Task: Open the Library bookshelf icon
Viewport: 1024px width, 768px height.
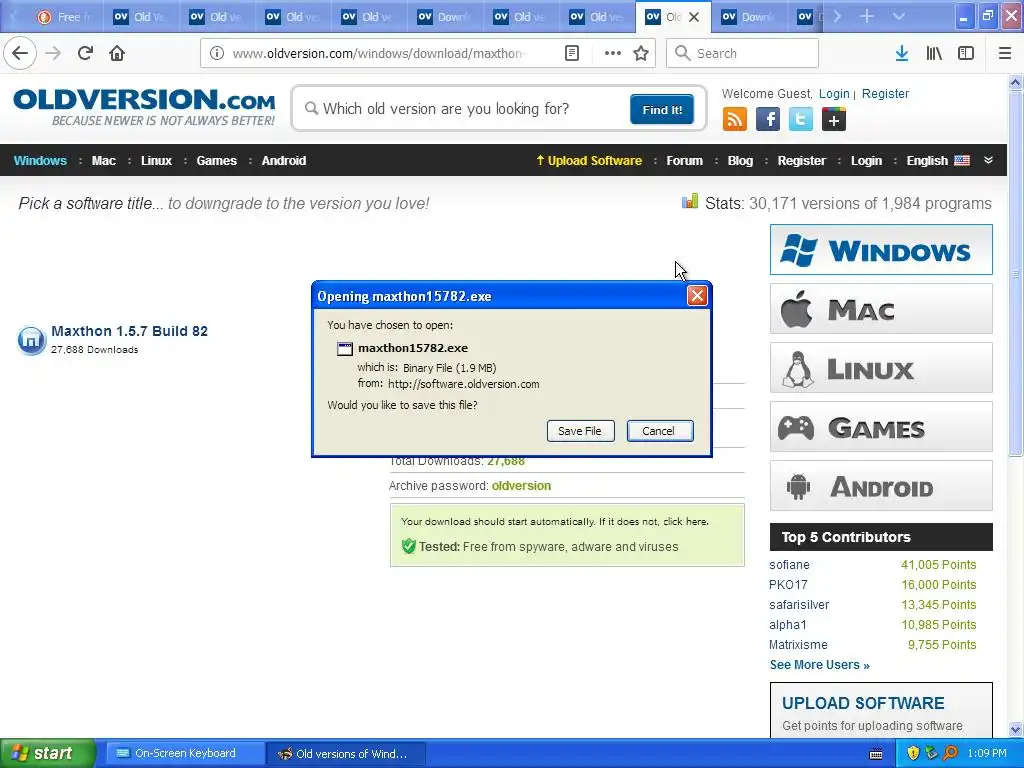Action: coord(934,53)
